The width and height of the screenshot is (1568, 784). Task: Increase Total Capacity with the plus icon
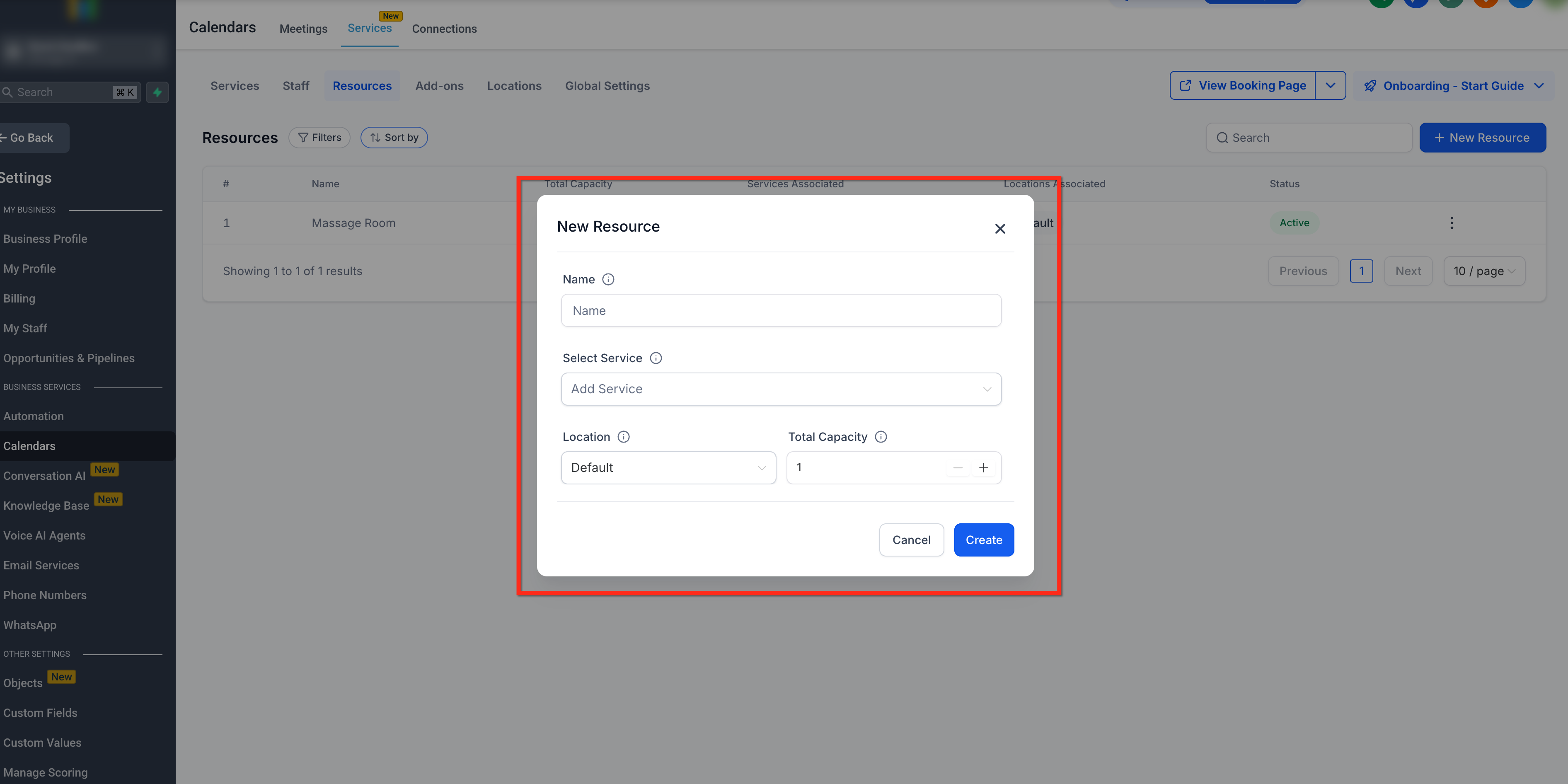pyautogui.click(x=983, y=467)
